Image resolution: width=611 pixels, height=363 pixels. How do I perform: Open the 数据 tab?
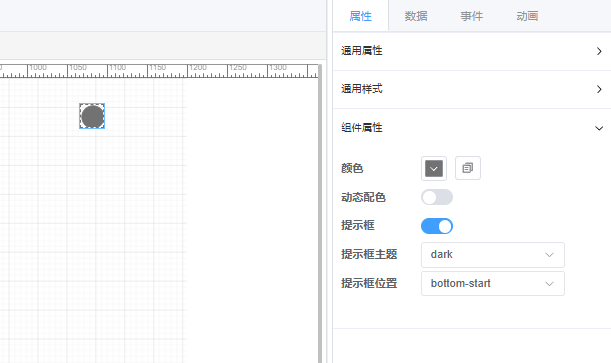416,16
